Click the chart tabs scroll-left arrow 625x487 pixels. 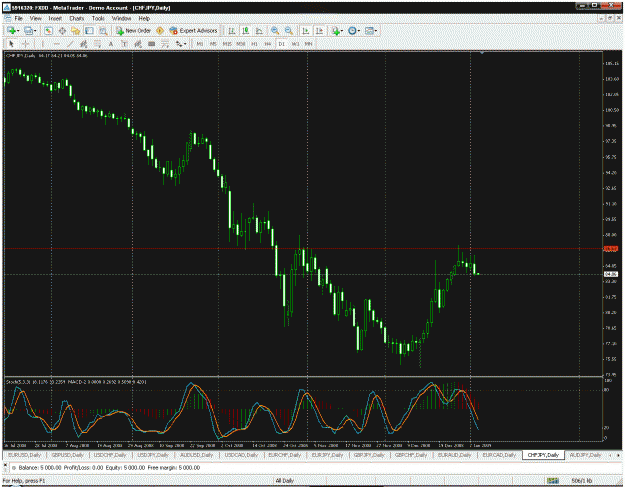[610, 455]
